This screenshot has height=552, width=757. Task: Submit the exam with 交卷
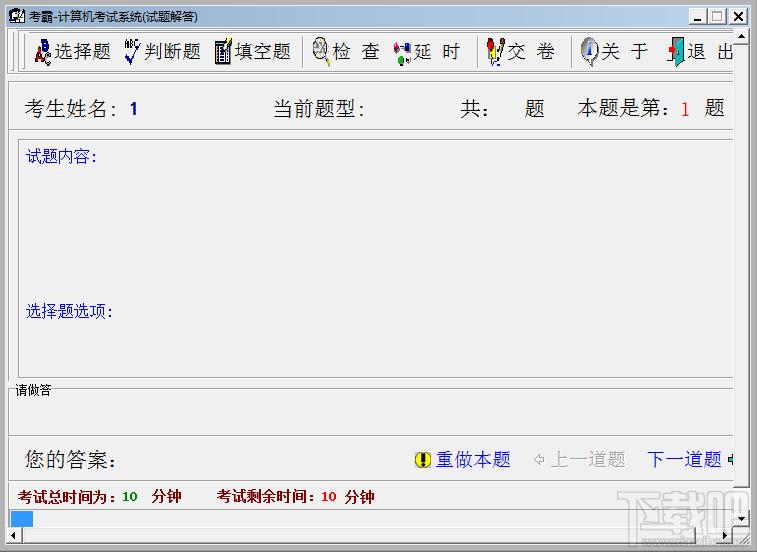click(520, 51)
